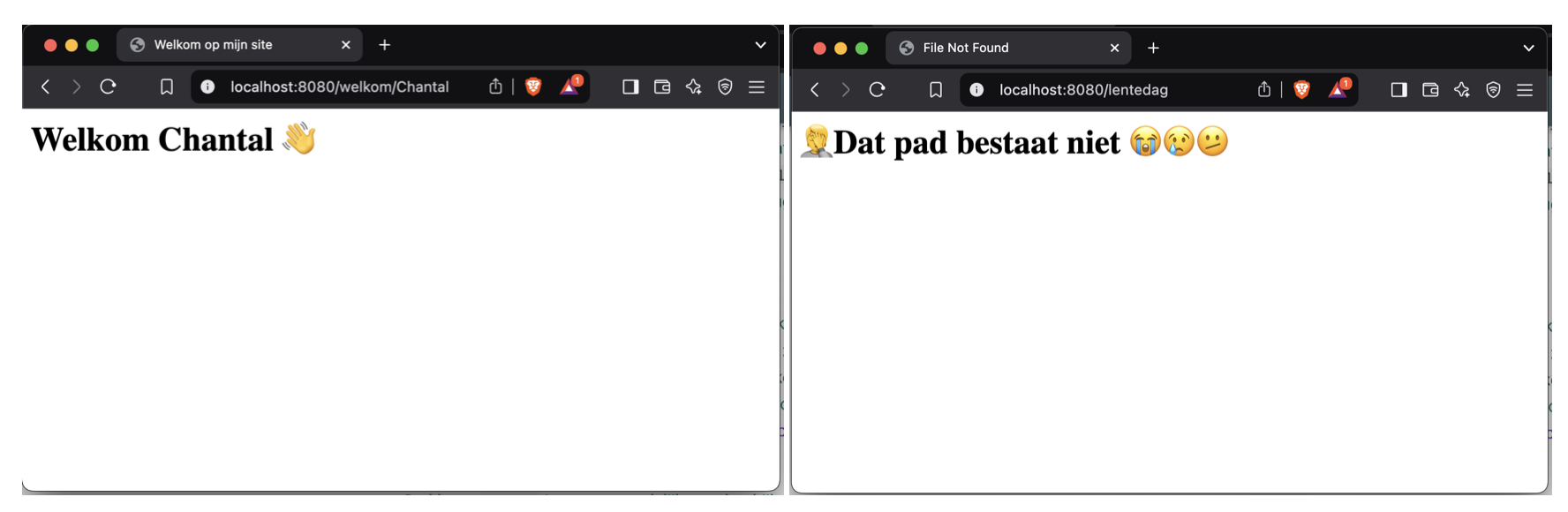Expand tab search in left window
Viewport: 1568px width, 512px height.
(x=760, y=45)
